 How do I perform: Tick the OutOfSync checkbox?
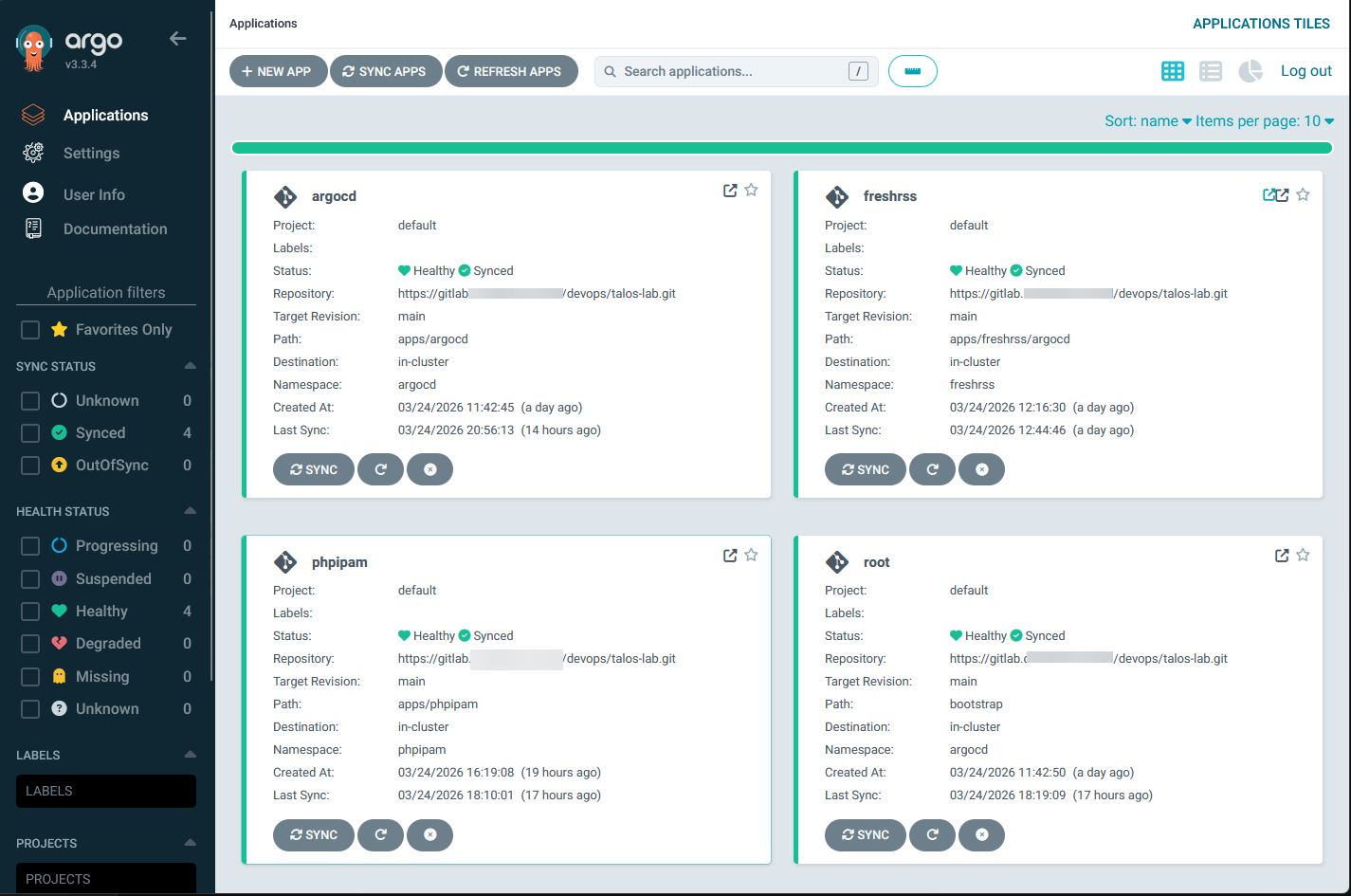coord(30,466)
